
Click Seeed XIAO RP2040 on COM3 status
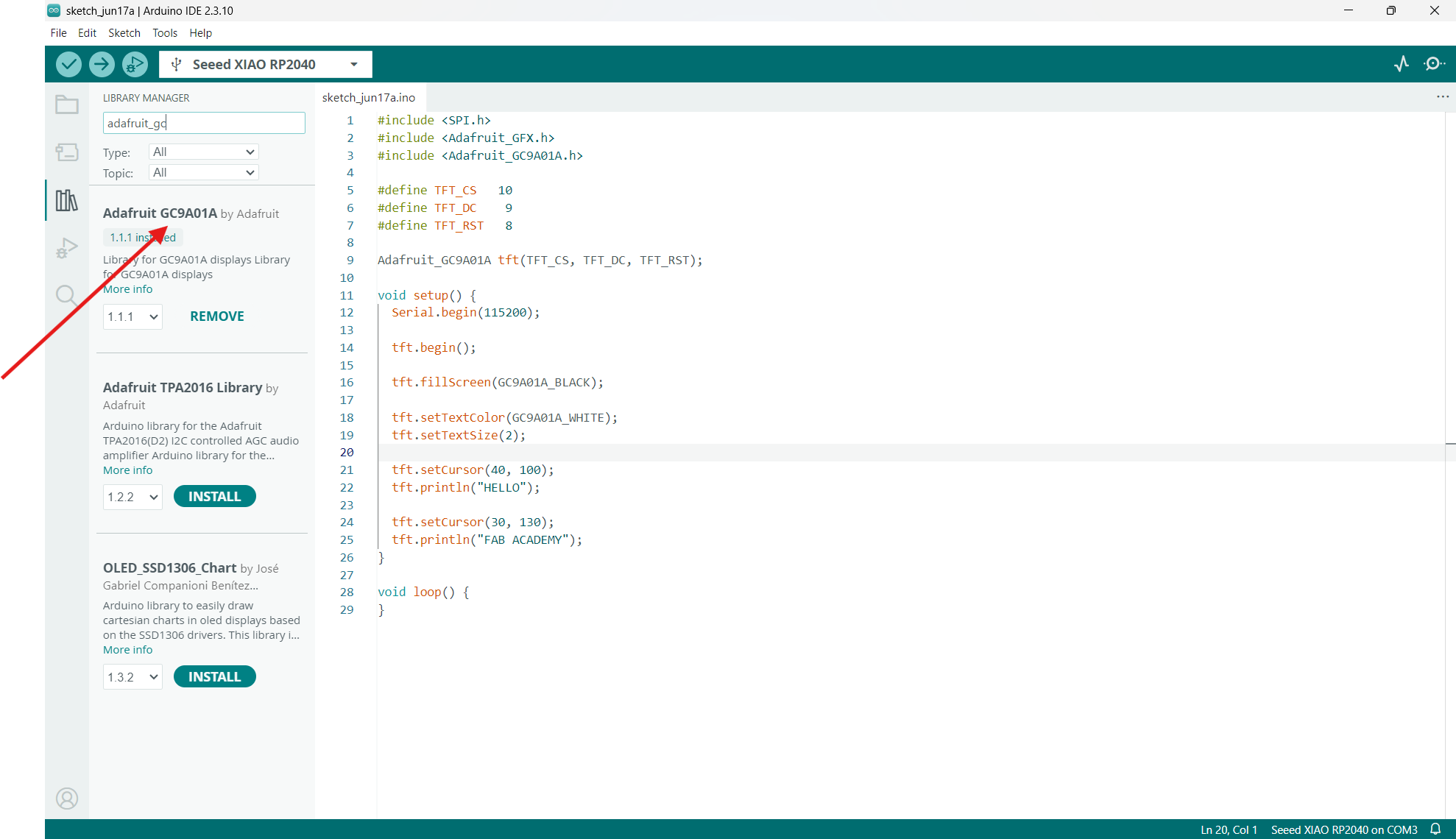pyautogui.click(x=1344, y=829)
